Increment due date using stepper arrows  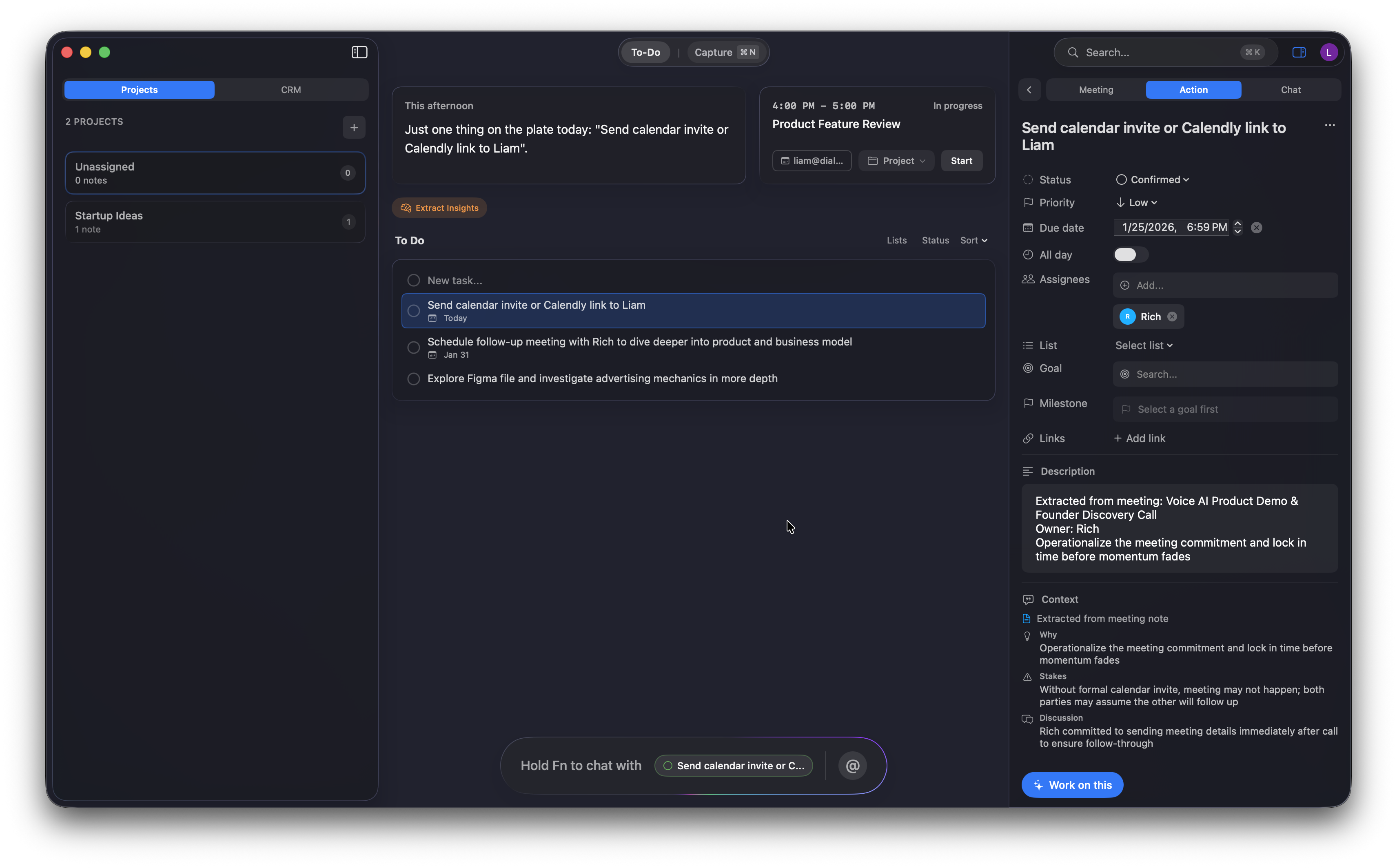click(1237, 223)
